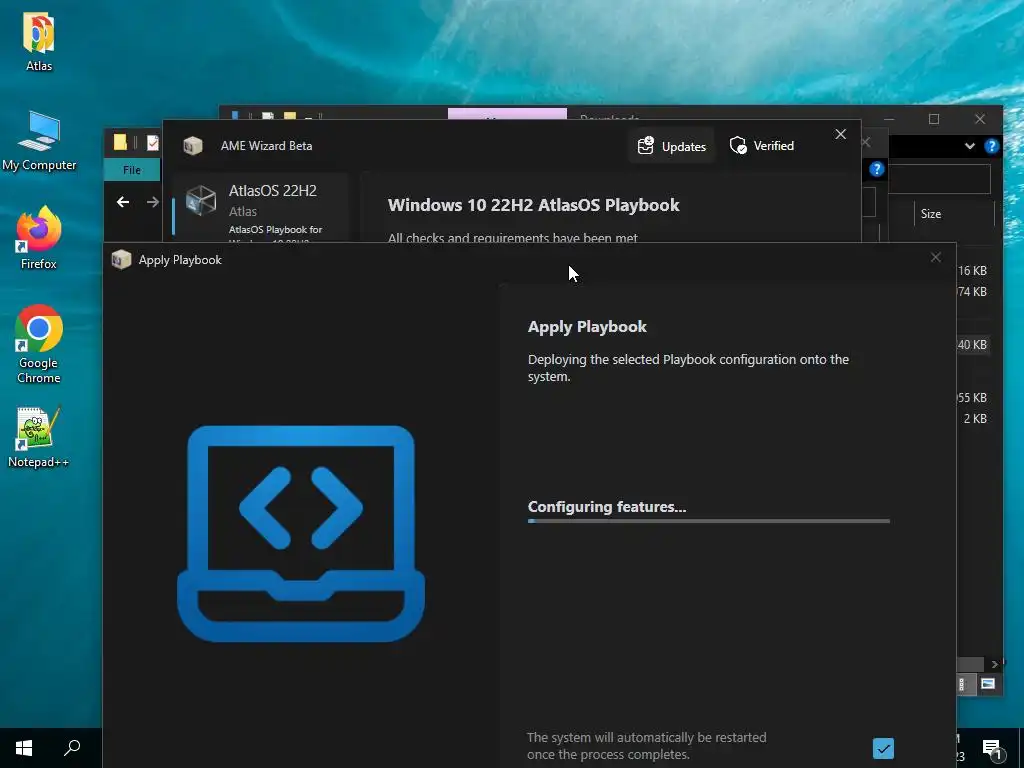The height and width of the screenshot is (768, 1024).
Task: Click the Configuring features progress bar
Action: coord(709,521)
